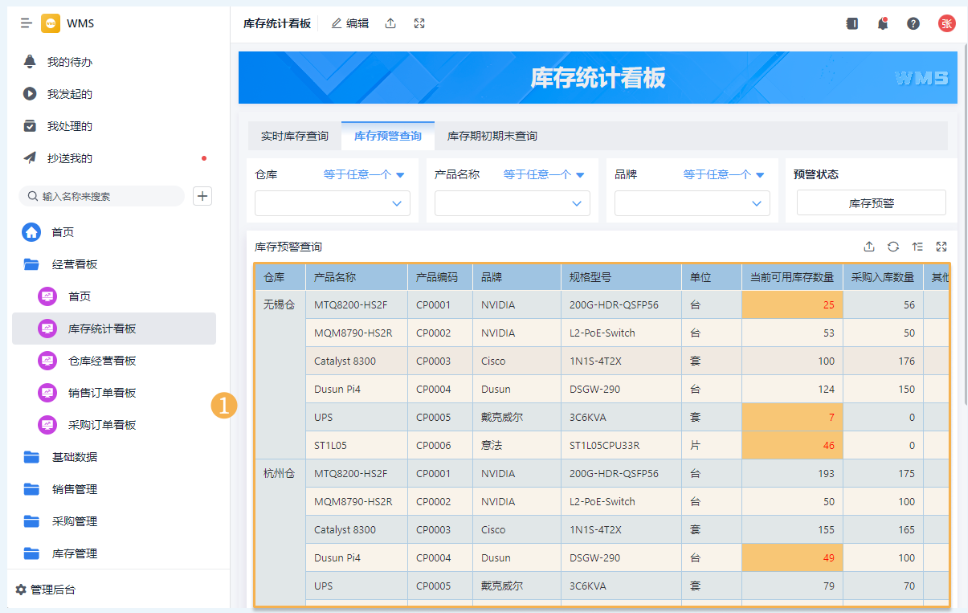Open 产品名称 filter condition 等于任意一个 dropdown
This screenshot has width=968, height=613.
pos(543,175)
